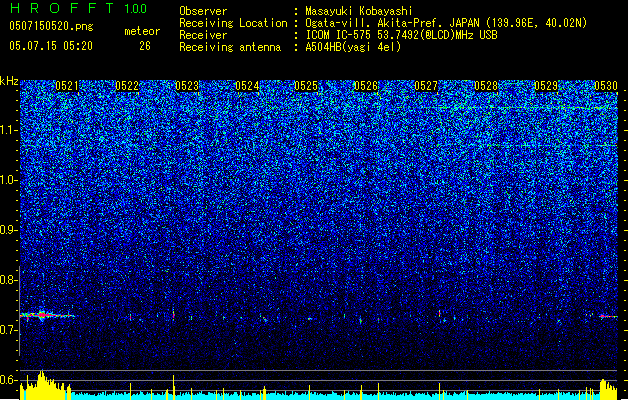
Task: Click the 0.9 frequency axis label
Action: click(8, 230)
